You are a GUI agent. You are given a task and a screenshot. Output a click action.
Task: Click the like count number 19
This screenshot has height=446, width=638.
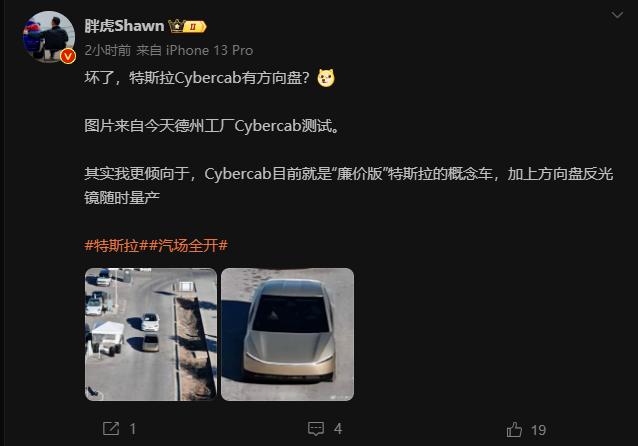pyautogui.click(x=538, y=430)
